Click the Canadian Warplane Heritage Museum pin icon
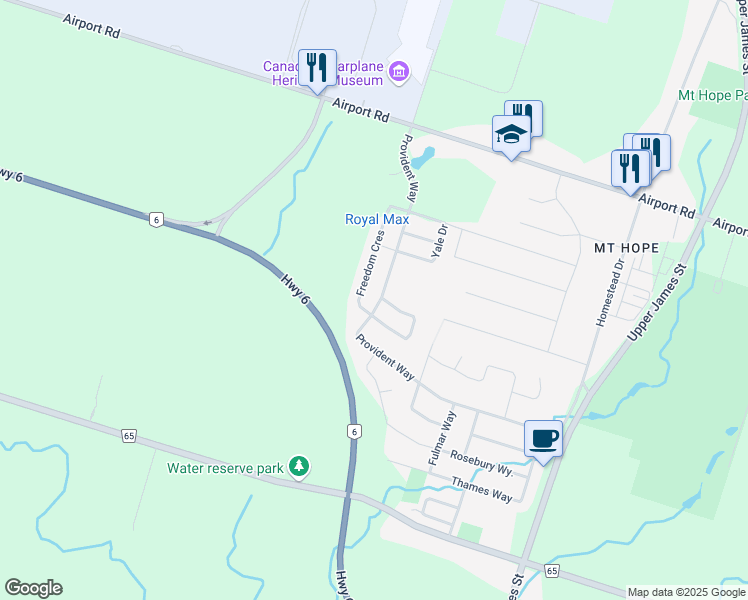The image size is (748, 600). [399, 72]
